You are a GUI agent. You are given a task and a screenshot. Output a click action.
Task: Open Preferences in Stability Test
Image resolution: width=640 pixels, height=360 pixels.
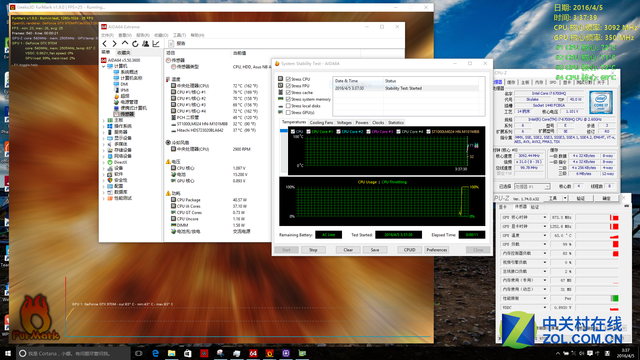point(436,250)
